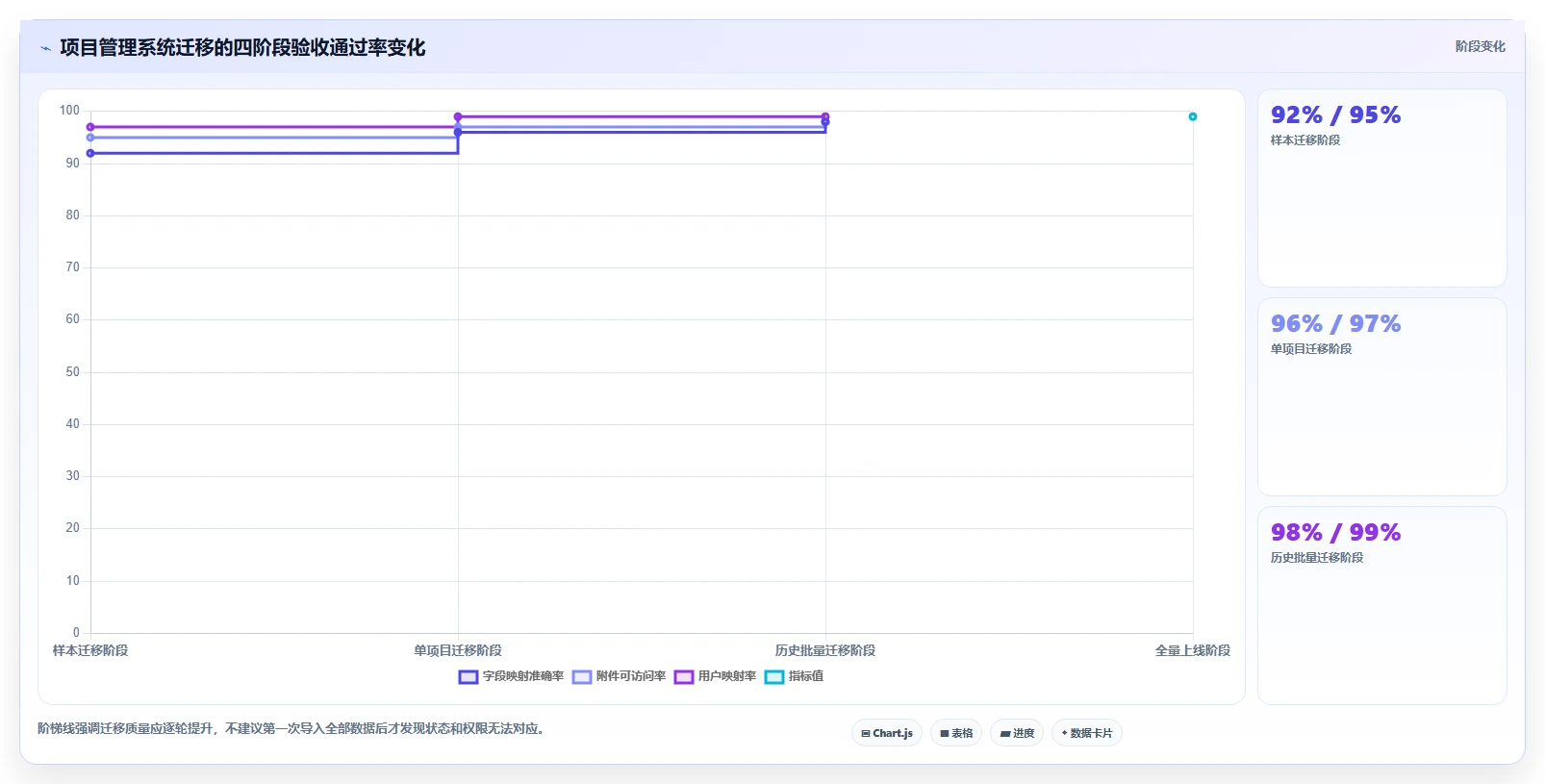Click the Chart.js tag
The height and width of the screenshot is (784, 1545).
click(x=887, y=733)
